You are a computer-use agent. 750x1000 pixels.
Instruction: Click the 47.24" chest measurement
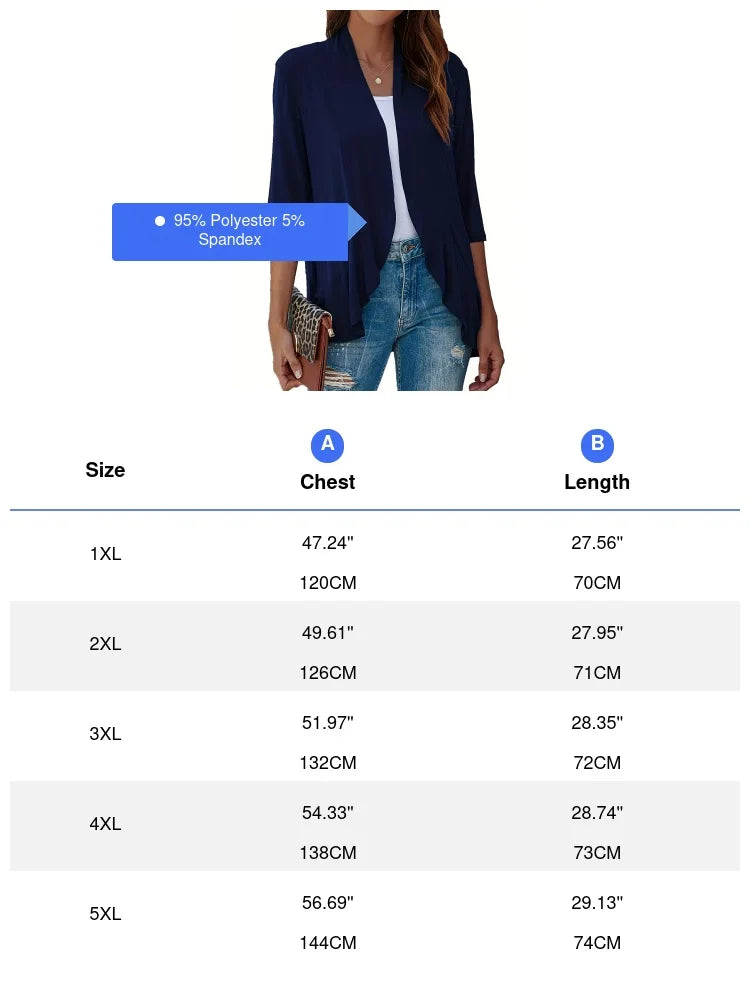tap(328, 543)
